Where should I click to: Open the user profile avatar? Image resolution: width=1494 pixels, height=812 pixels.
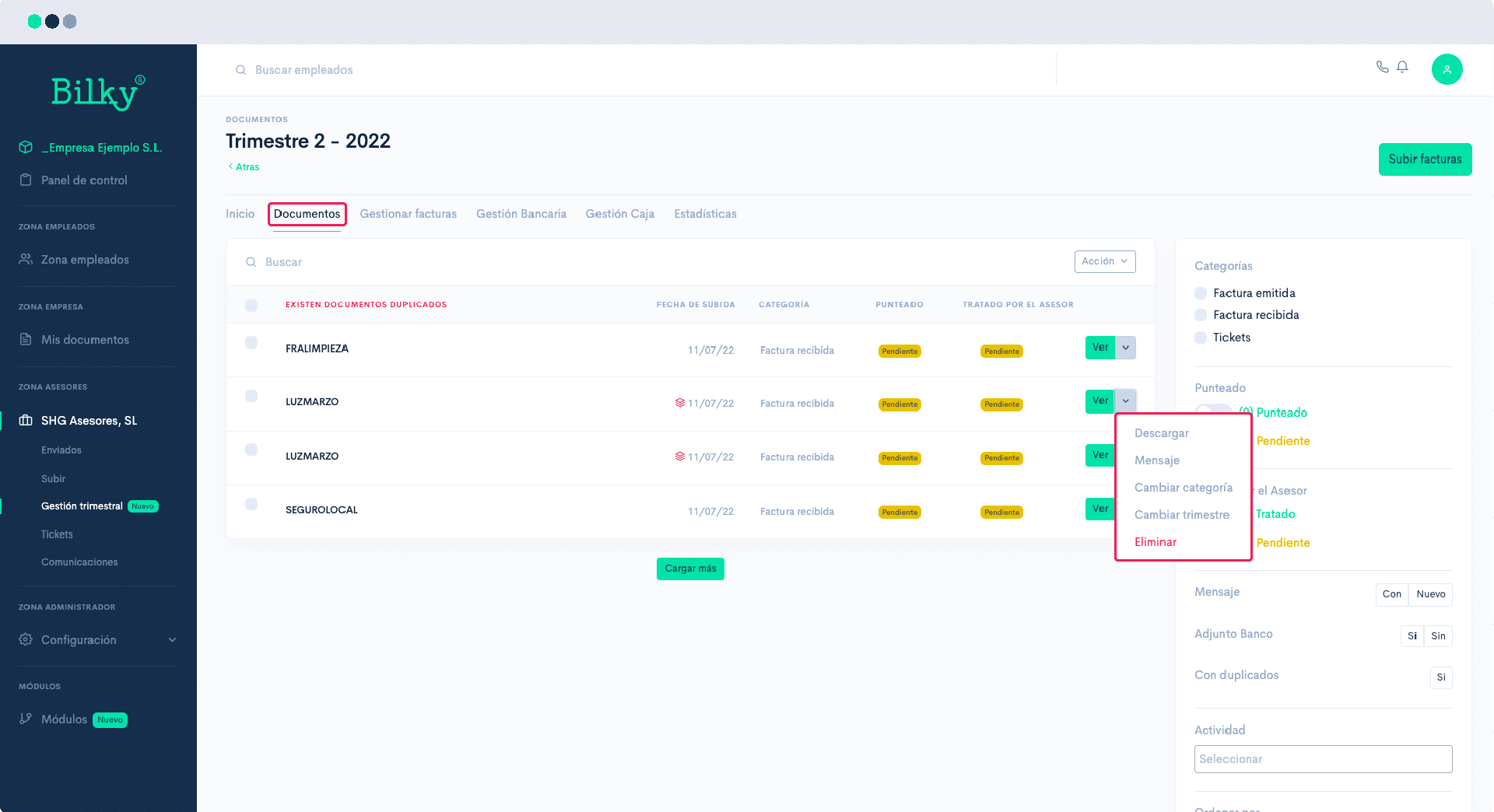1447,69
